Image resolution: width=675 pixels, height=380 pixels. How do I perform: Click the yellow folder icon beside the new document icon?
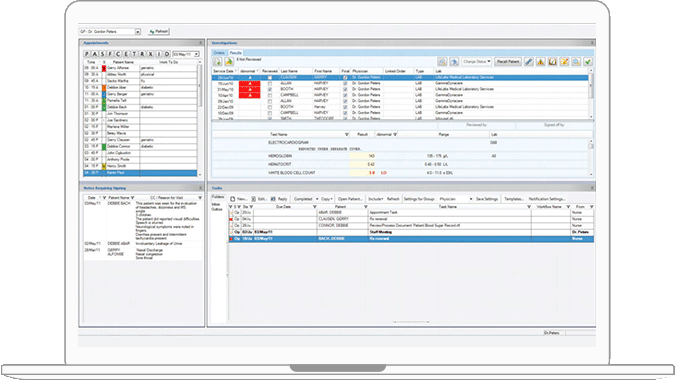(229, 62)
